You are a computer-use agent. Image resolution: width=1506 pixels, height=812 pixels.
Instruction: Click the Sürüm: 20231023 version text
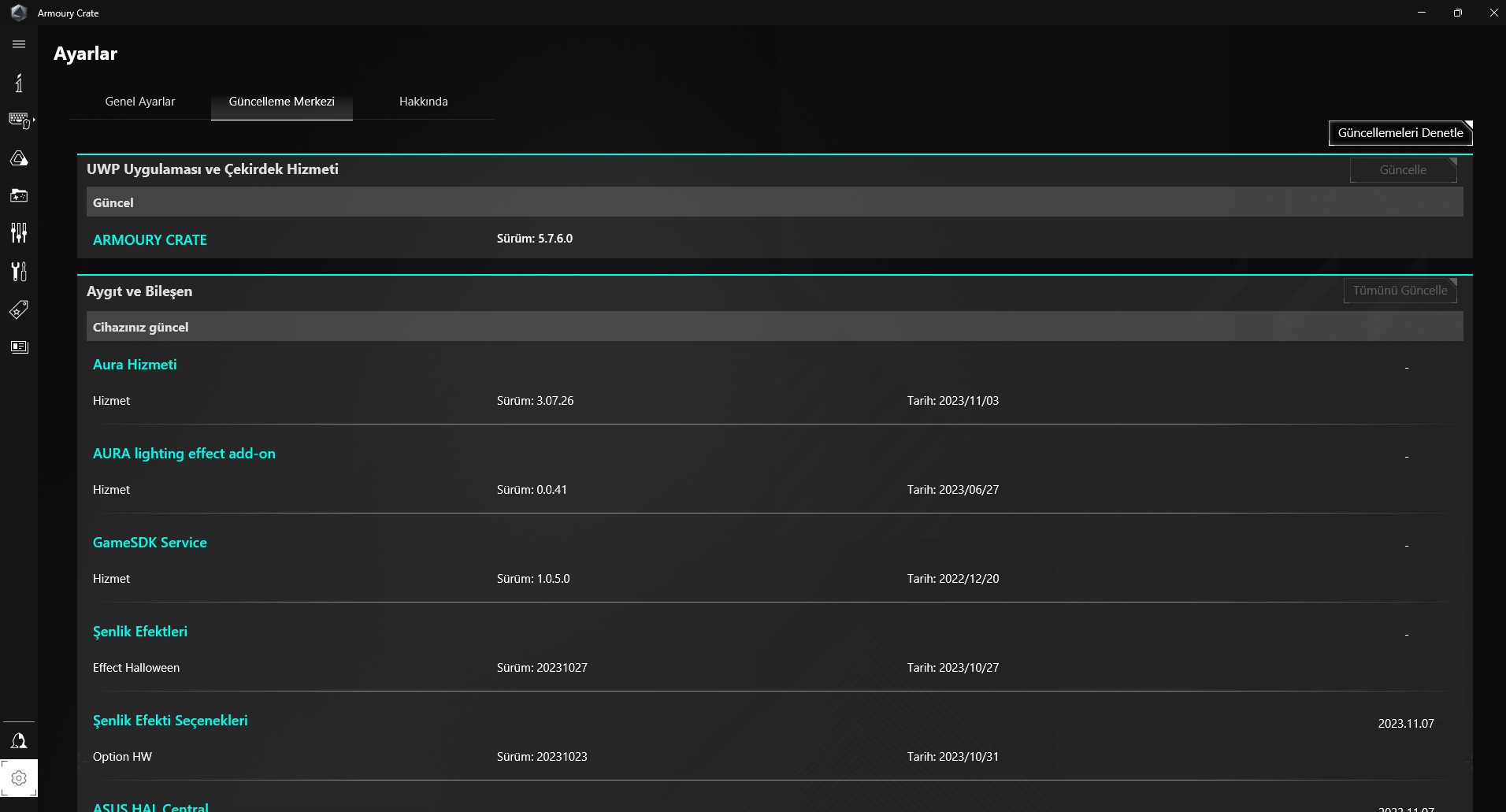point(542,757)
